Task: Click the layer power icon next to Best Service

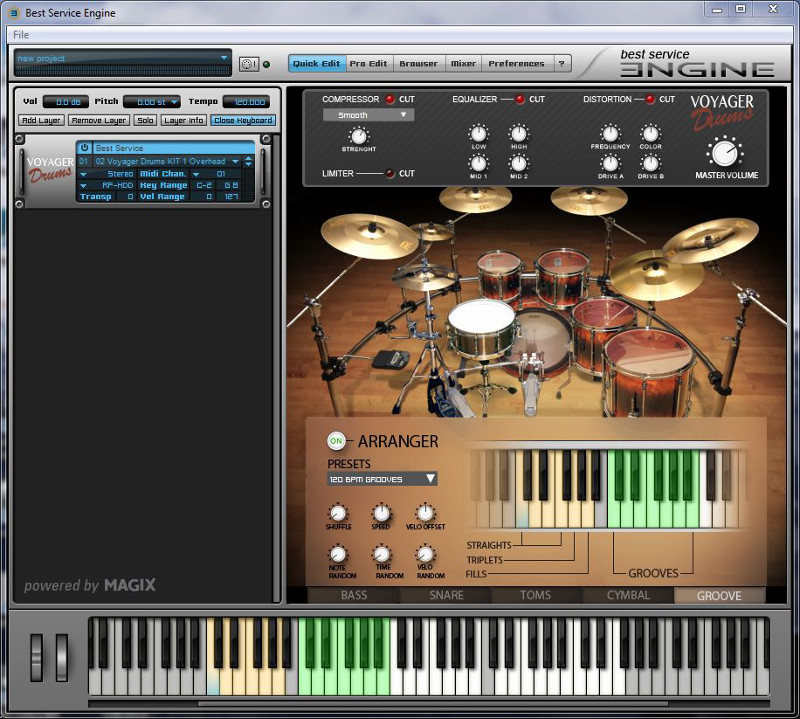Action: (x=84, y=147)
